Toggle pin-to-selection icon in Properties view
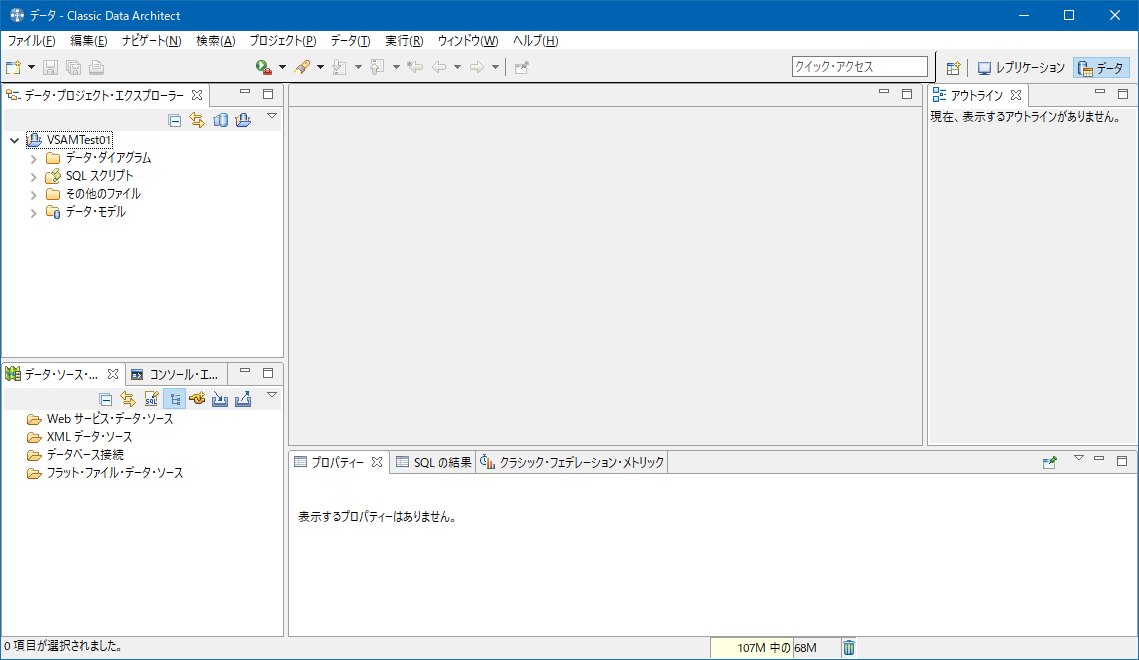Viewport: 1139px width, 660px height. pyautogui.click(x=1050, y=463)
